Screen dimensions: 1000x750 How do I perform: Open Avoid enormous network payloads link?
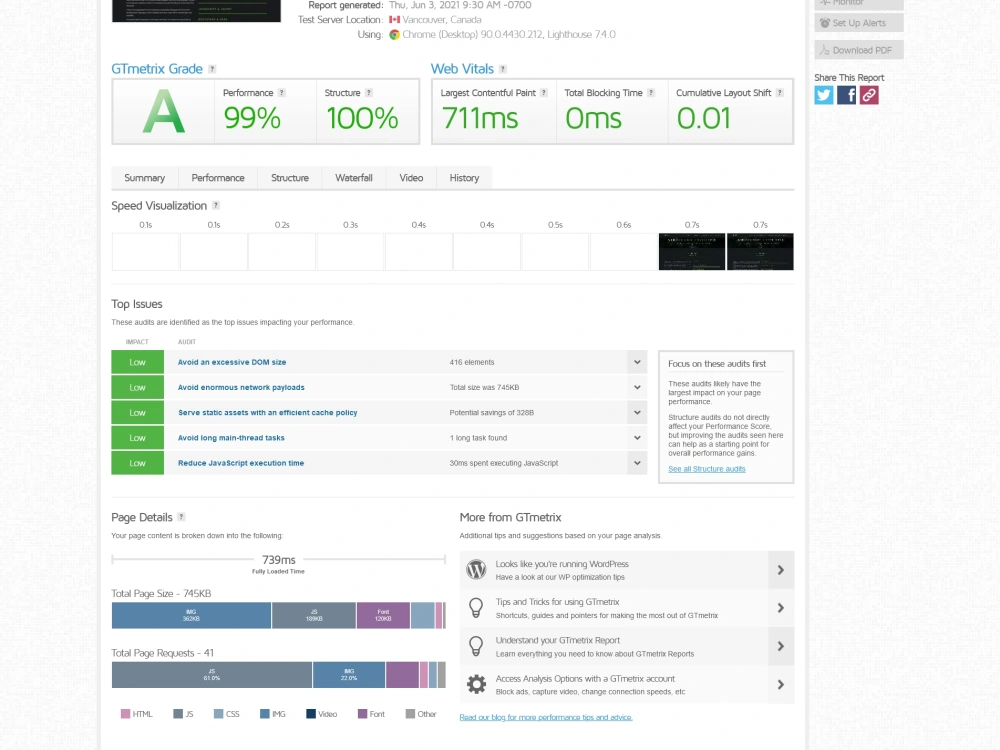click(241, 387)
